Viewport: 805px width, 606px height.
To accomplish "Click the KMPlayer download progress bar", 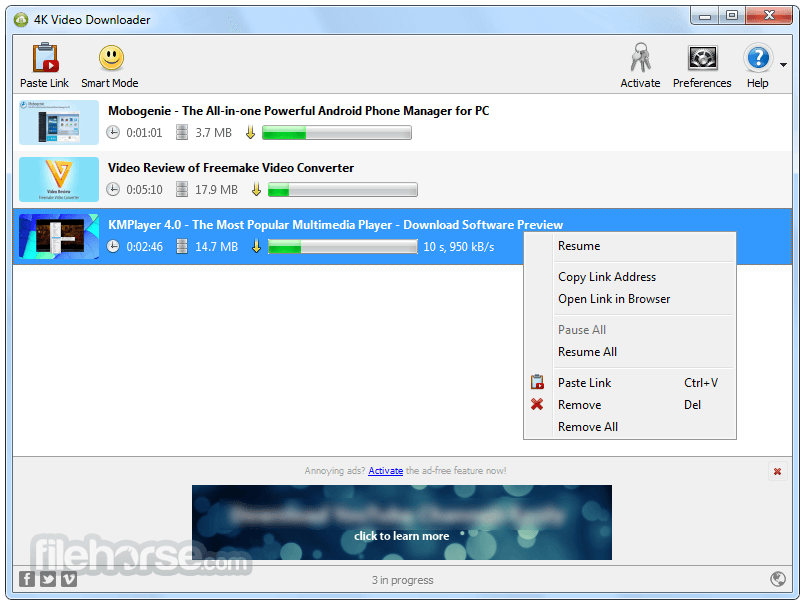I will (x=343, y=247).
